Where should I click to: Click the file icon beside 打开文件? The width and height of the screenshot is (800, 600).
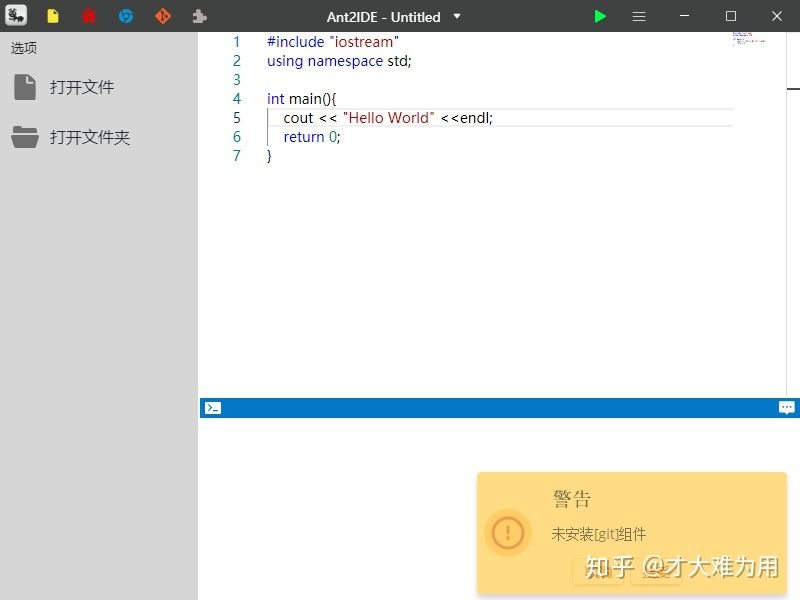25,87
